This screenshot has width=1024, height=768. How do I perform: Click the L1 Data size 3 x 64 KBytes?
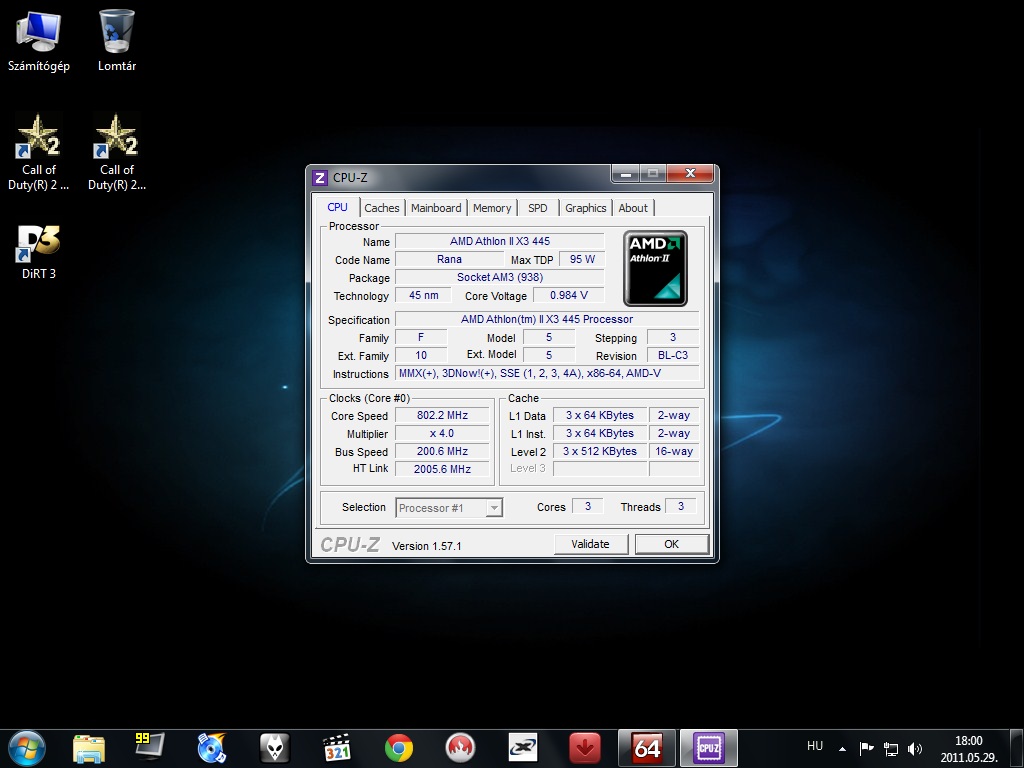pyautogui.click(x=600, y=415)
